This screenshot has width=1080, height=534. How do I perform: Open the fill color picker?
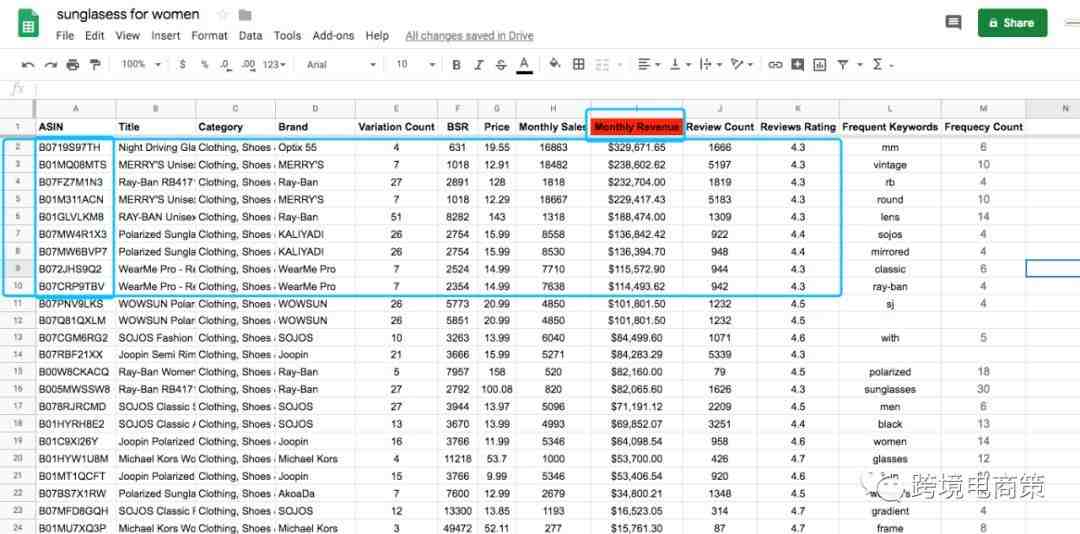coord(554,64)
